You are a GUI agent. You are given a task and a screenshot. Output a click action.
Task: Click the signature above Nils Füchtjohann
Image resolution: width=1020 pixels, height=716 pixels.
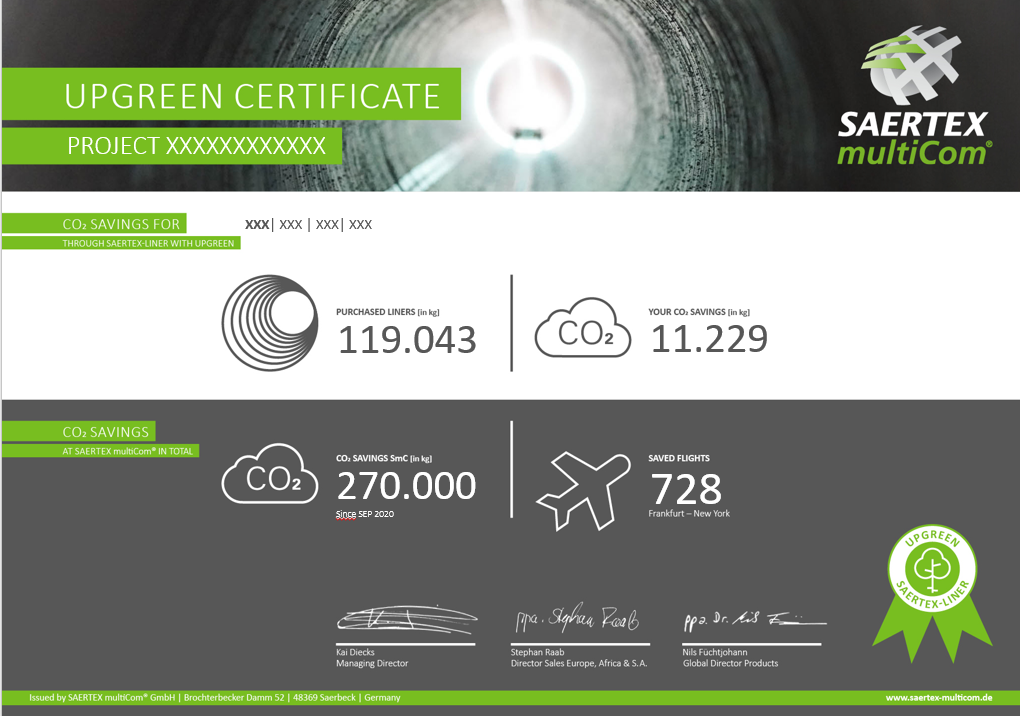755,620
